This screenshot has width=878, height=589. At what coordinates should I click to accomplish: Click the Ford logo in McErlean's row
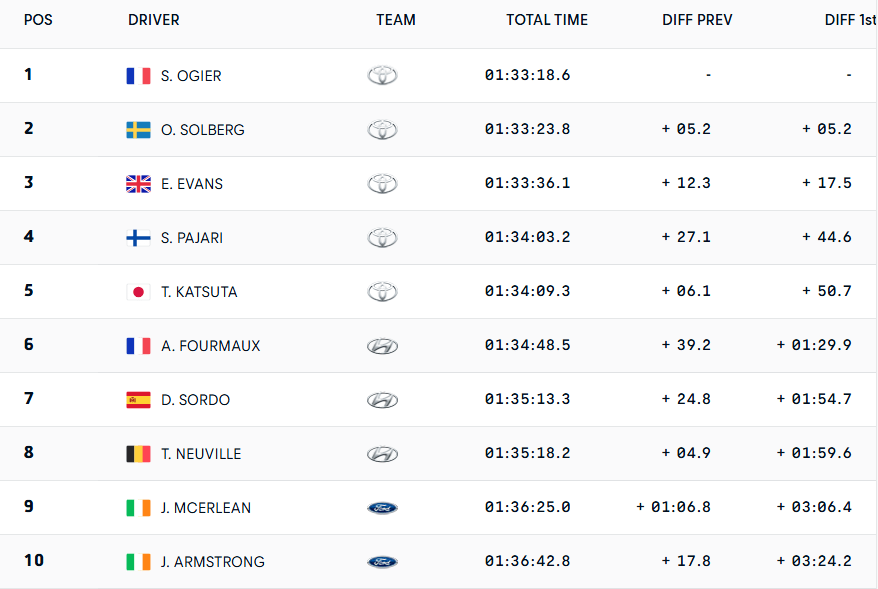(x=382, y=508)
